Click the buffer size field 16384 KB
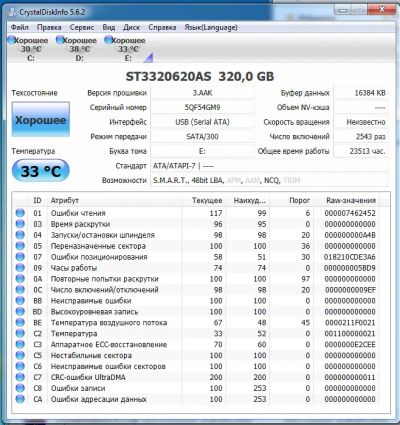Screen dimensions: 400x425 (x=361, y=93)
